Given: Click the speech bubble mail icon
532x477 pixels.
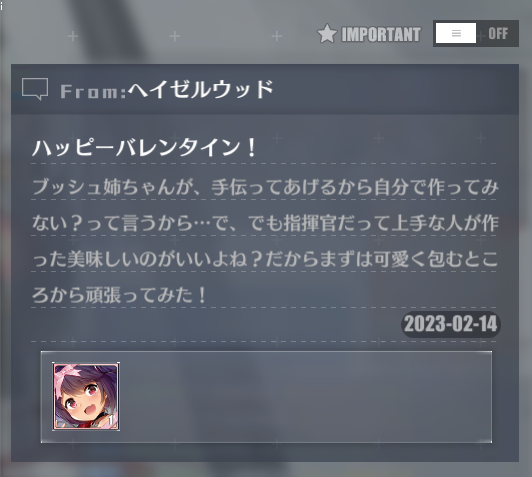Looking at the screenshot, I should click(35, 89).
